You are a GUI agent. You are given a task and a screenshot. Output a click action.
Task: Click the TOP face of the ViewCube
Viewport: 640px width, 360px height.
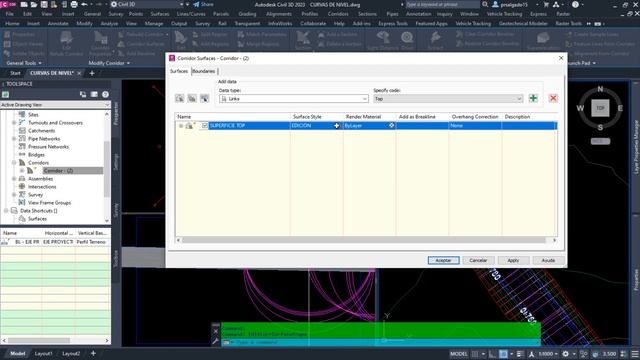click(600, 108)
